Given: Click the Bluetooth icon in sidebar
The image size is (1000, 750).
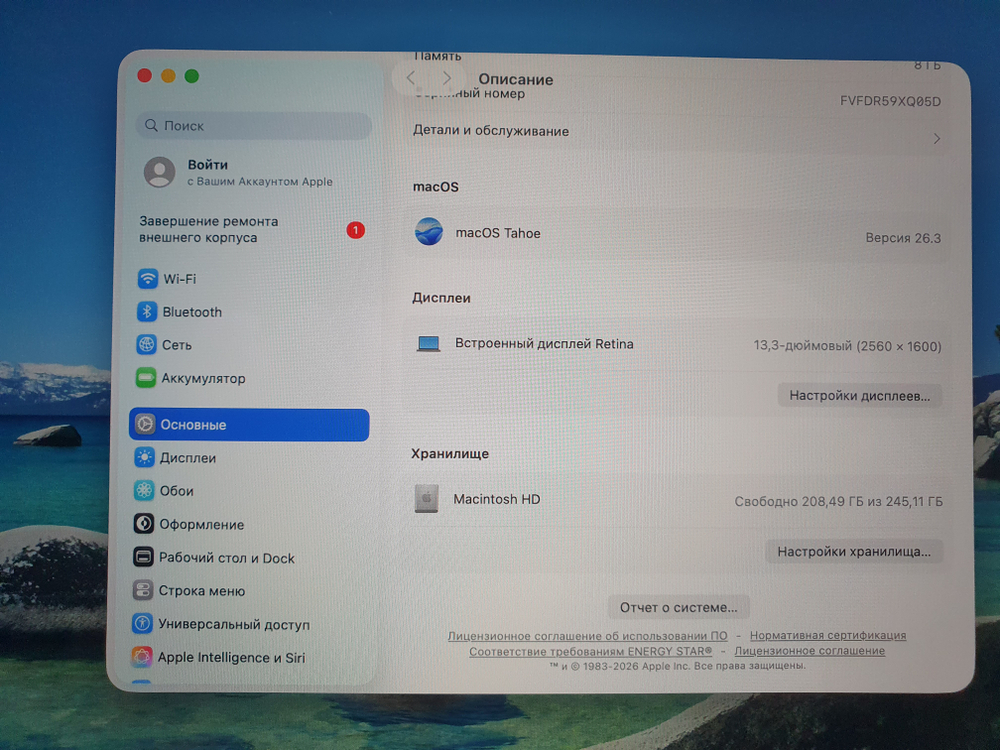Looking at the screenshot, I should (147, 312).
